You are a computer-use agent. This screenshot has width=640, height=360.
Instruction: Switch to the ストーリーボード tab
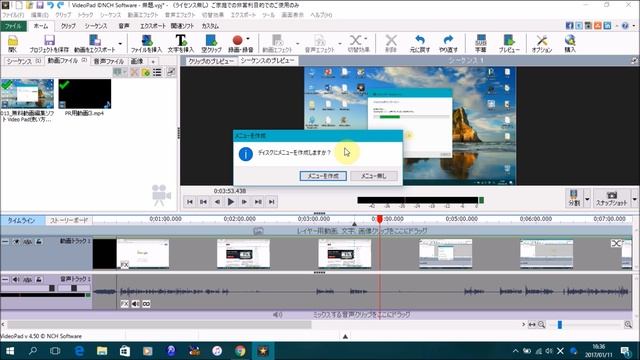(x=69, y=220)
